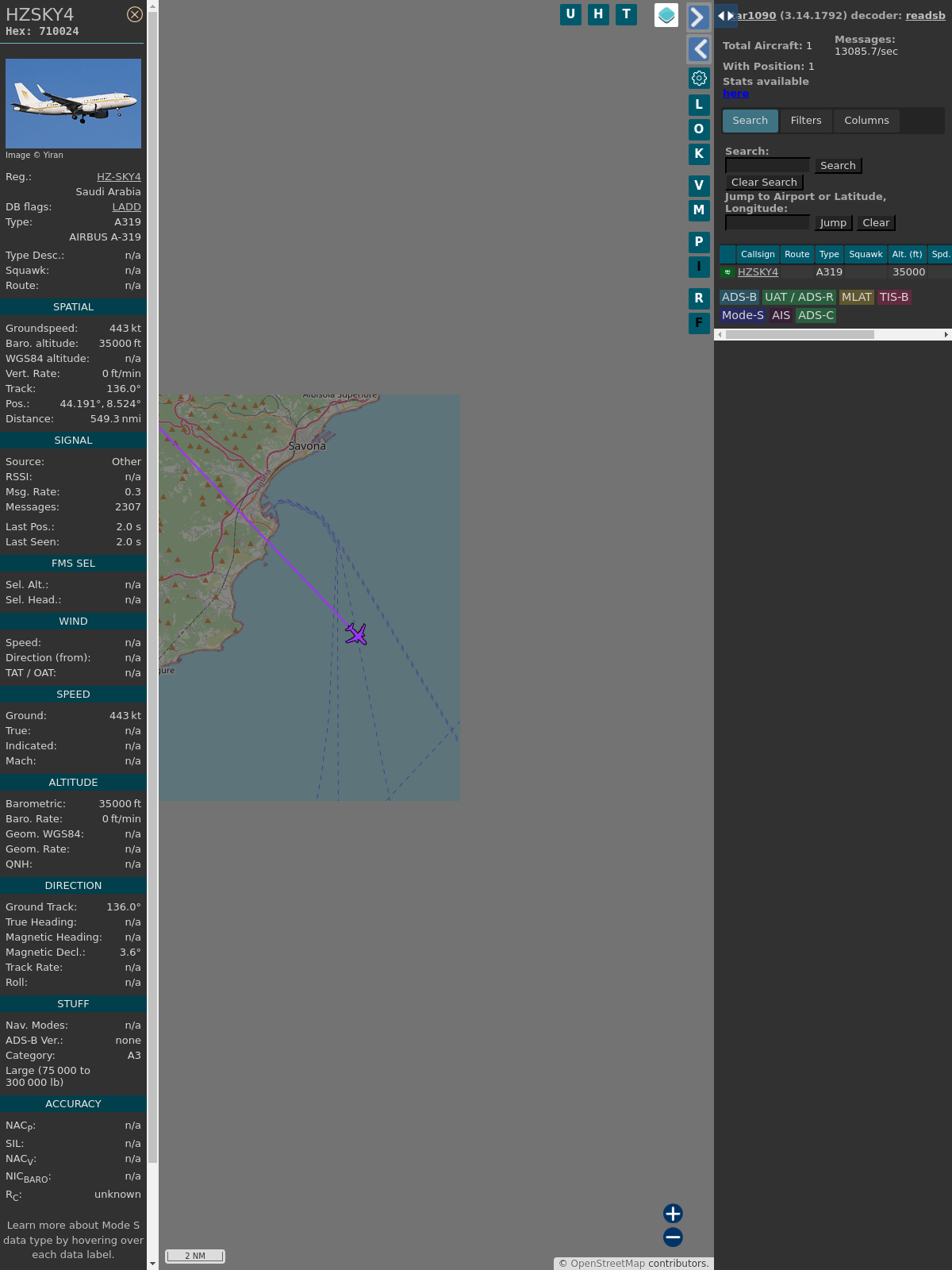This screenshot has height=1270, width=952.
Task: Click the Jump to Airport input field
Action: click(x=767, y=223)
